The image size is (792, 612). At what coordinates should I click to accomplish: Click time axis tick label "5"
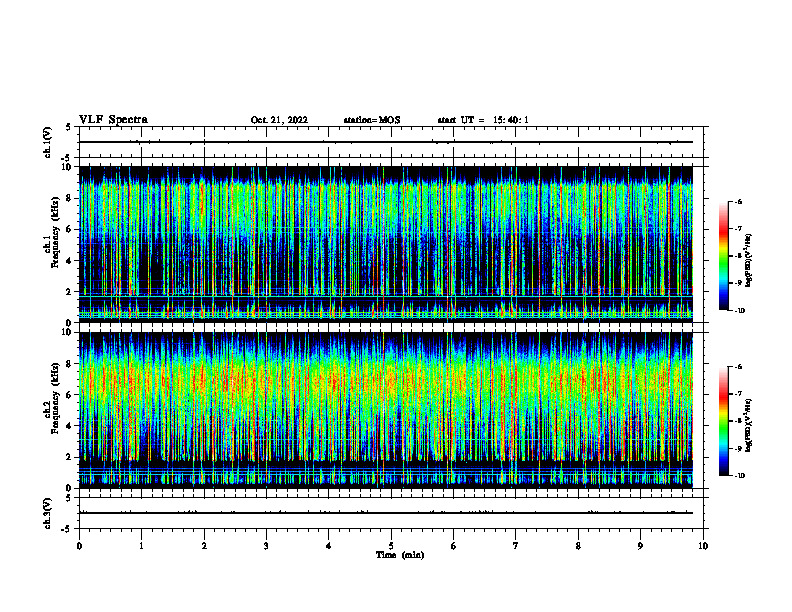pos(391,546)
